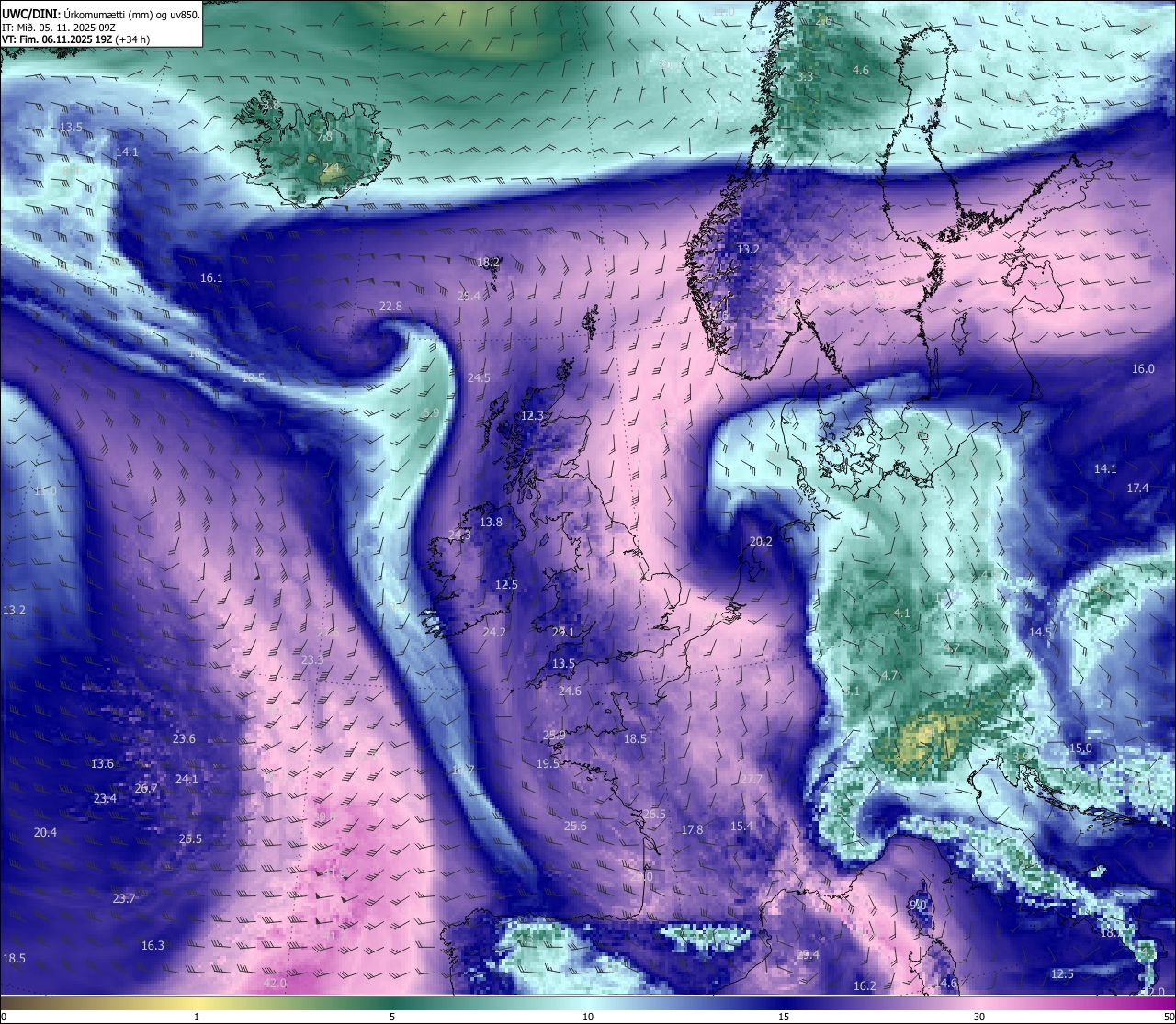The image size is (1176, 1024).
Task: Click the 24.5 value west of Scotland
Action: point(479,377)
